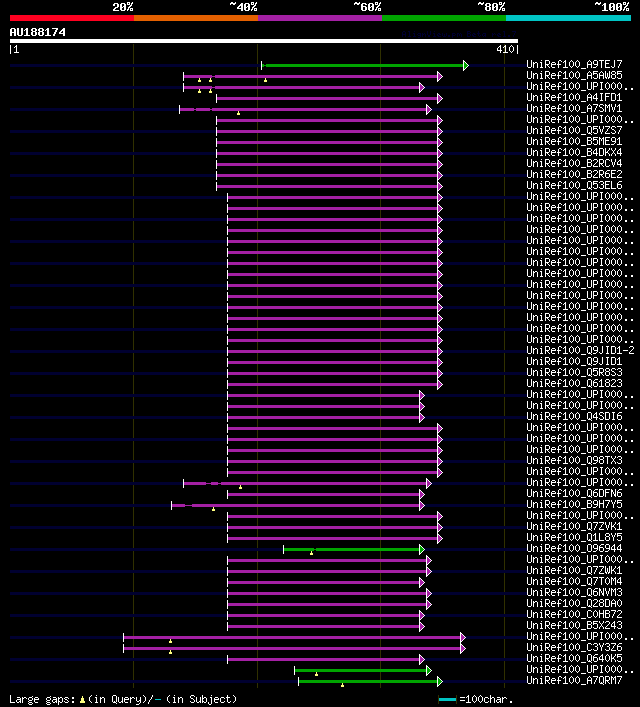Select the UniRef100_Q4SDI6 entry
The width and height of the screenshot is (640, 707).
tap(574, 416)
